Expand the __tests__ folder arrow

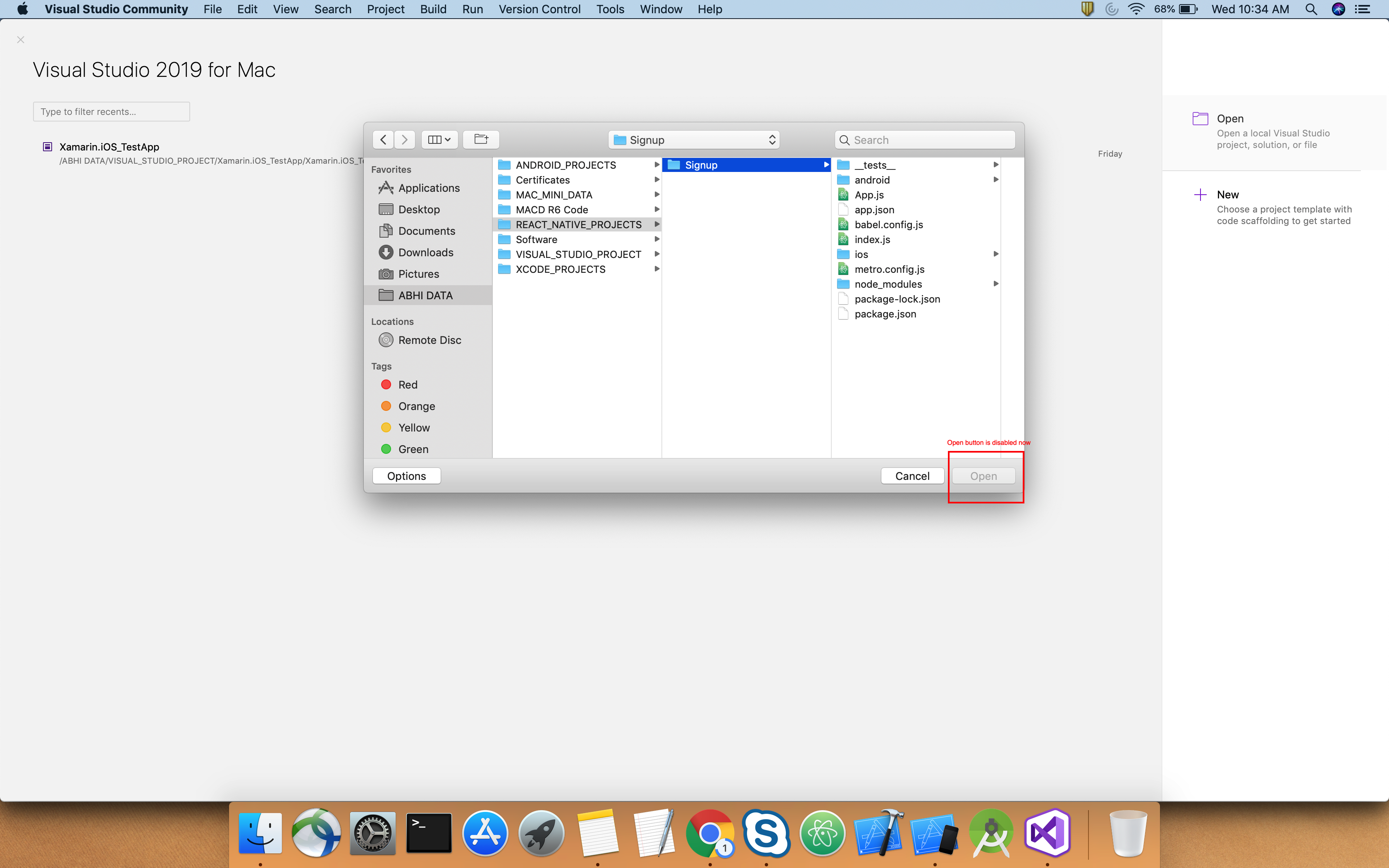click(x=996, y=165)
